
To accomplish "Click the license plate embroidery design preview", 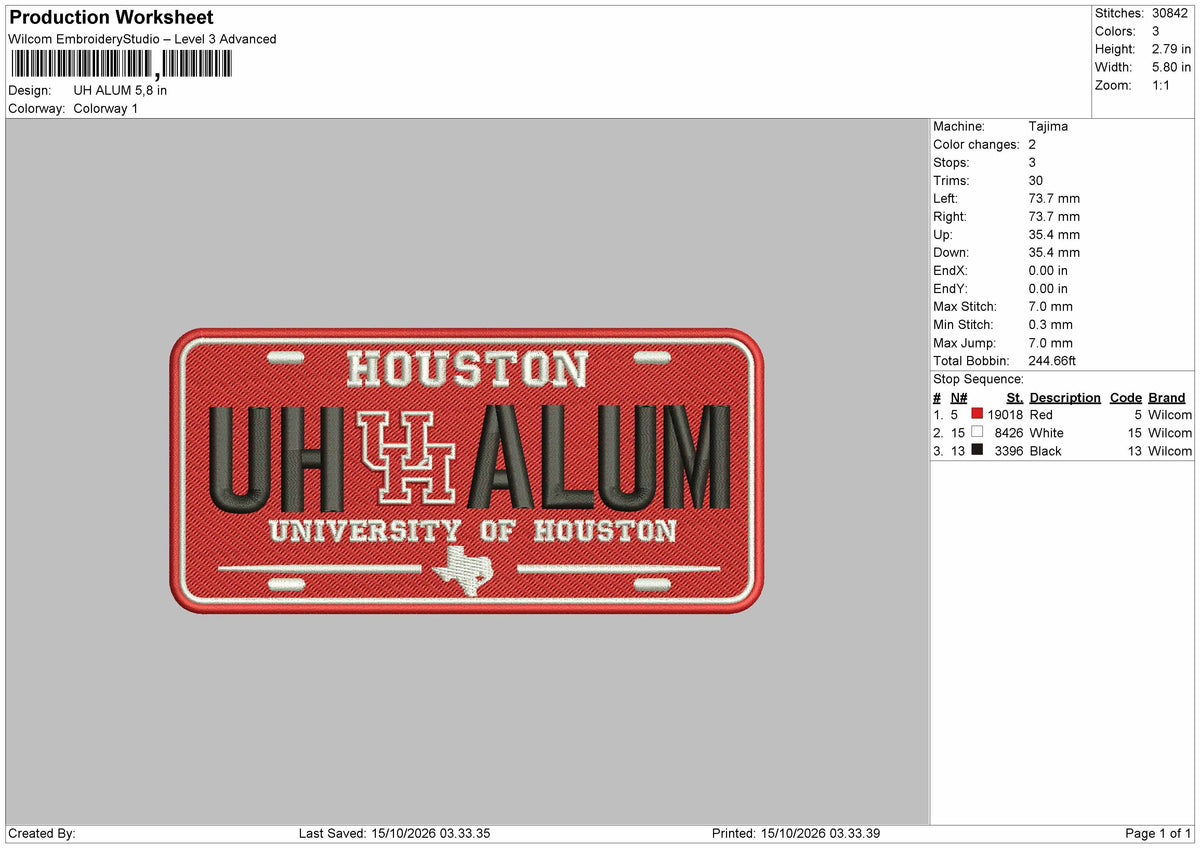I will click(466, 470).
